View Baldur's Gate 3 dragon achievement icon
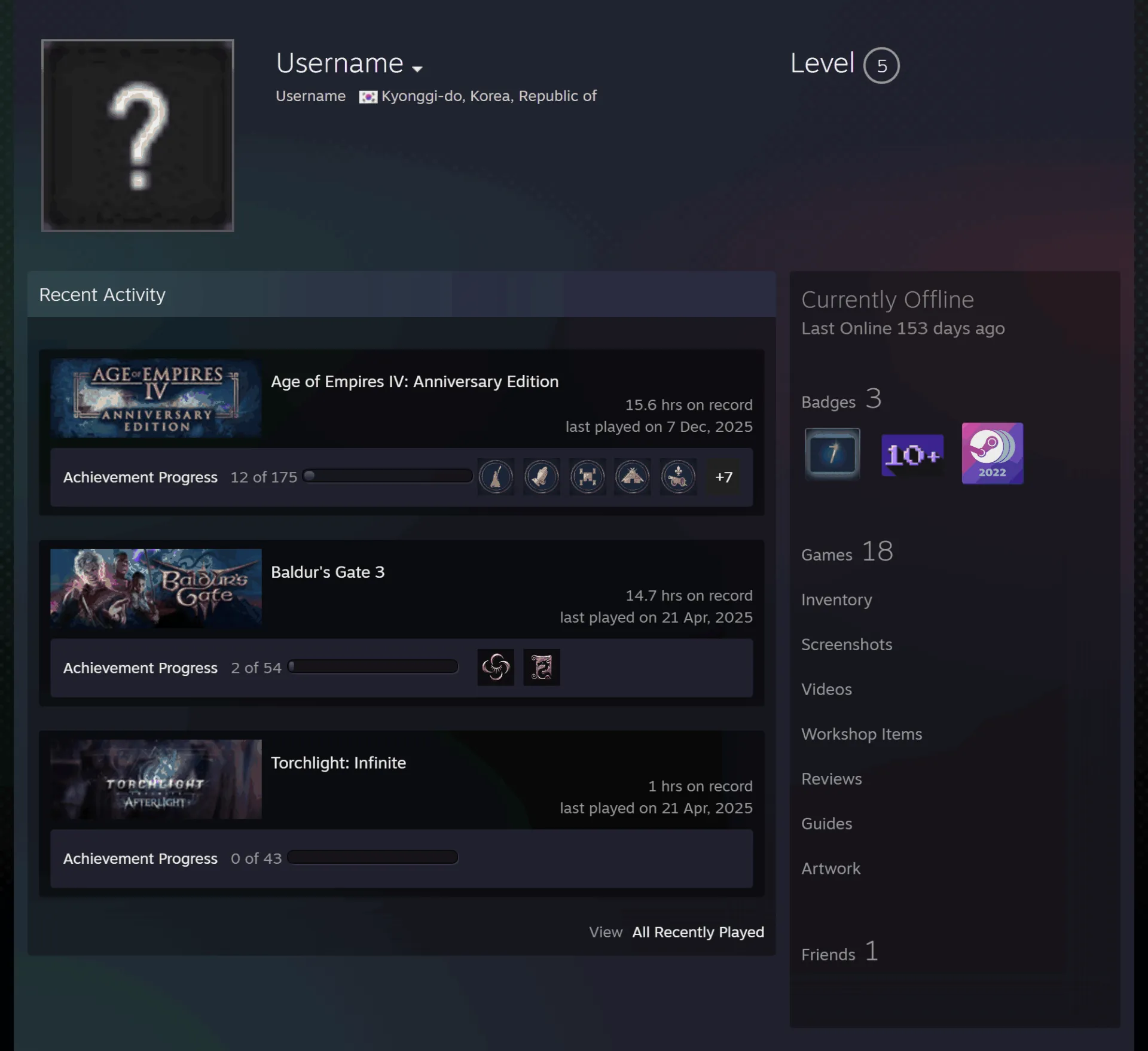The width and height of the screenshot is (1148, 1051). [542, 667]
